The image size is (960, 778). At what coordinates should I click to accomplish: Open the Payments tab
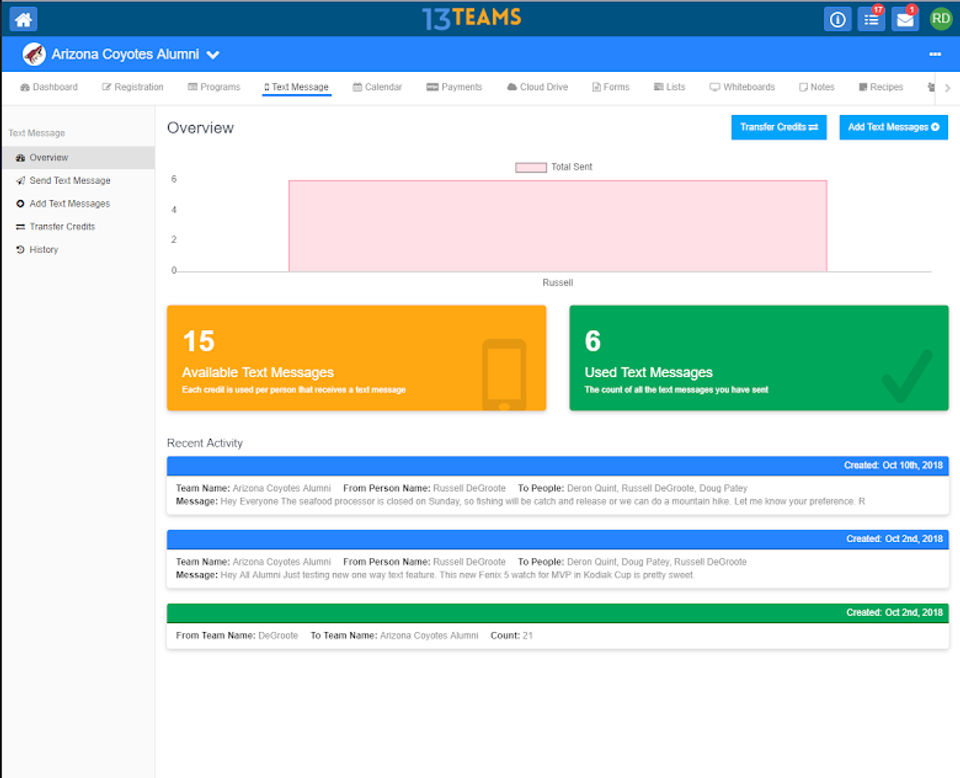(x=454, y=87)
